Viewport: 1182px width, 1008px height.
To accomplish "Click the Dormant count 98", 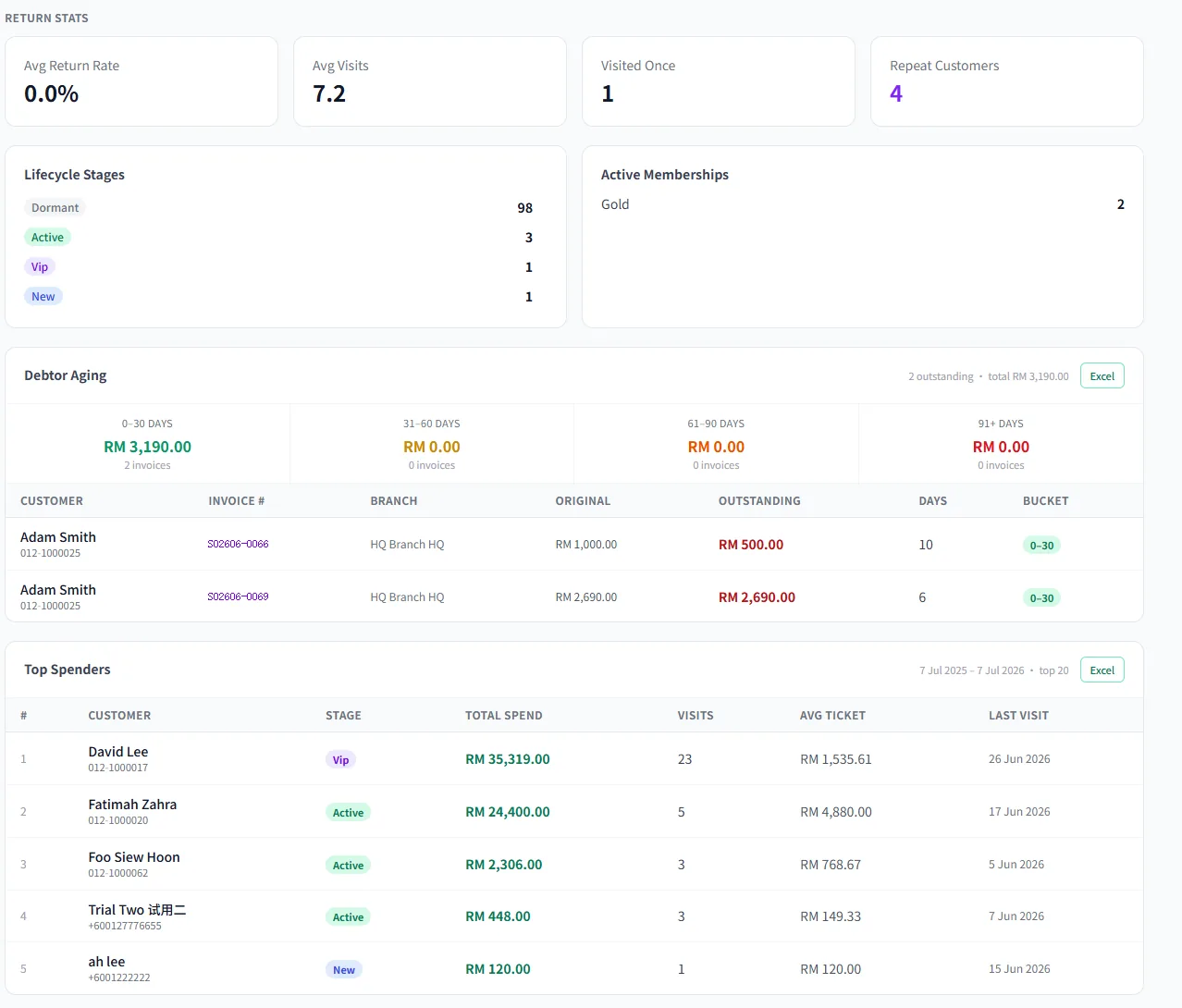I will click(x=525, y=208).
